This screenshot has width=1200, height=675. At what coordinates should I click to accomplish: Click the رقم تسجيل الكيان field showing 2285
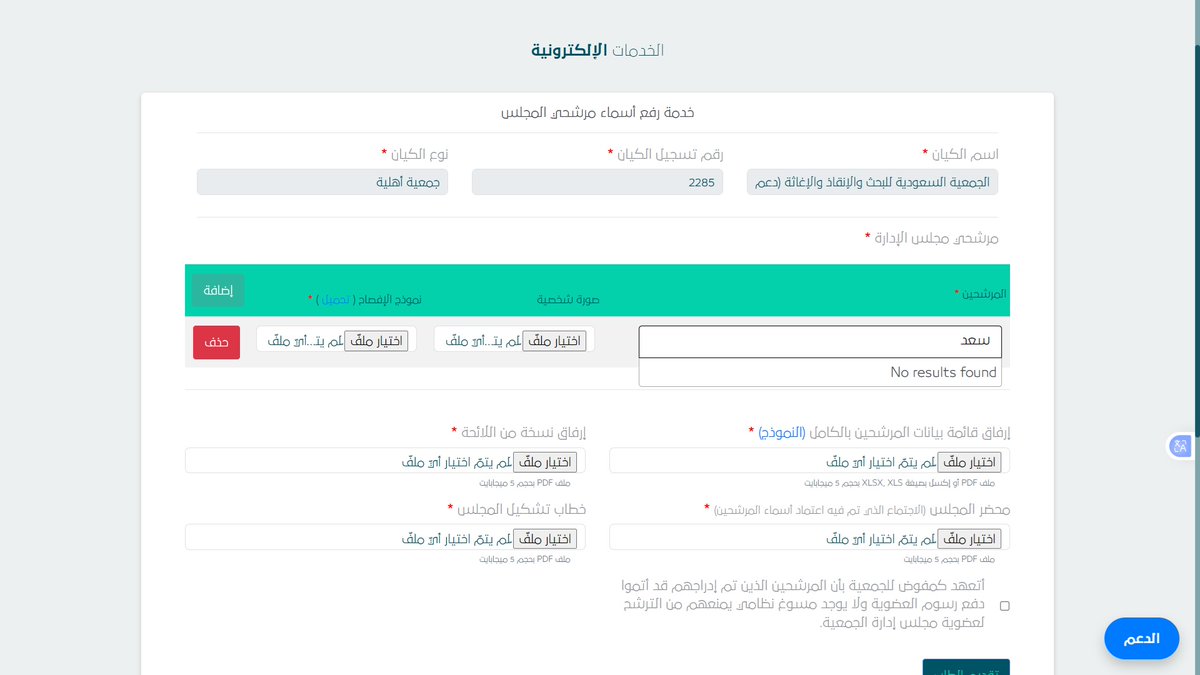pyautogui.click(x=596, y=182)
